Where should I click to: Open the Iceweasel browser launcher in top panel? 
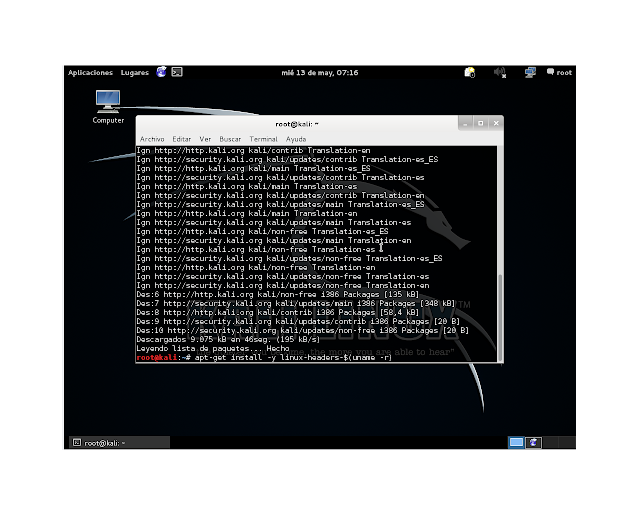click(162, 72)
